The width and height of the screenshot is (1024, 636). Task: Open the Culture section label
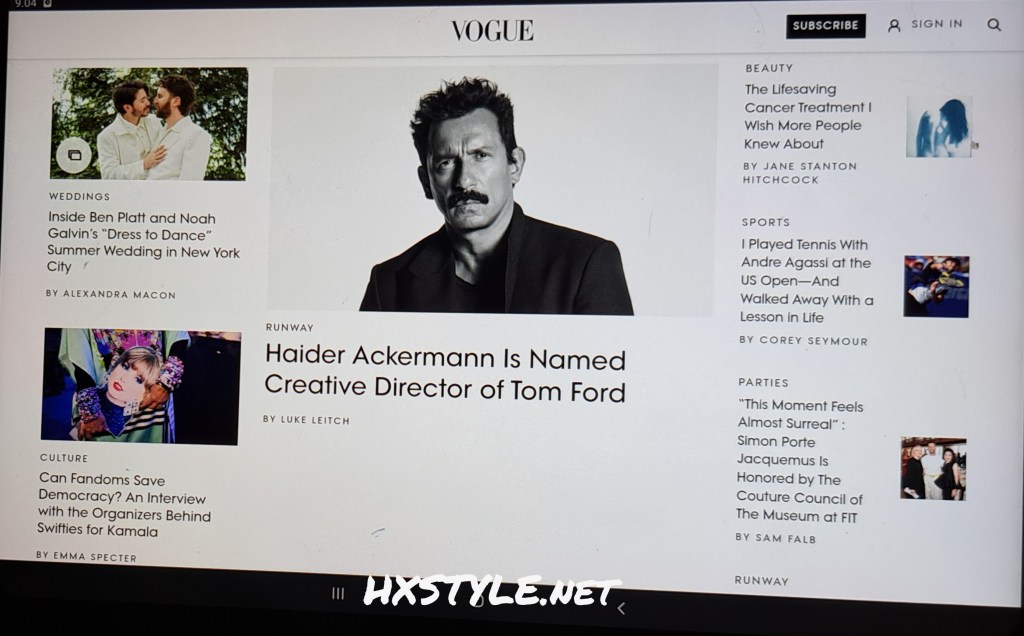pos(64,458)
